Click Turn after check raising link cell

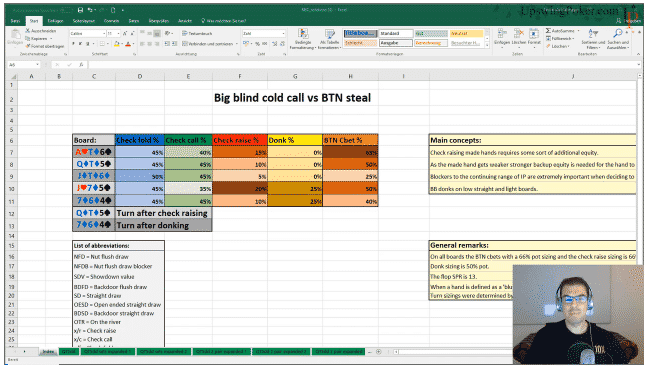pyautogui.click(x=163, y=213)
